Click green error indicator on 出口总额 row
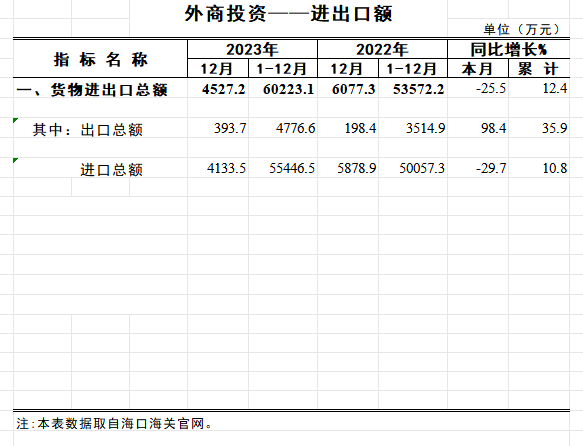Viewport: 583px width, 446px height. (15, 120)
